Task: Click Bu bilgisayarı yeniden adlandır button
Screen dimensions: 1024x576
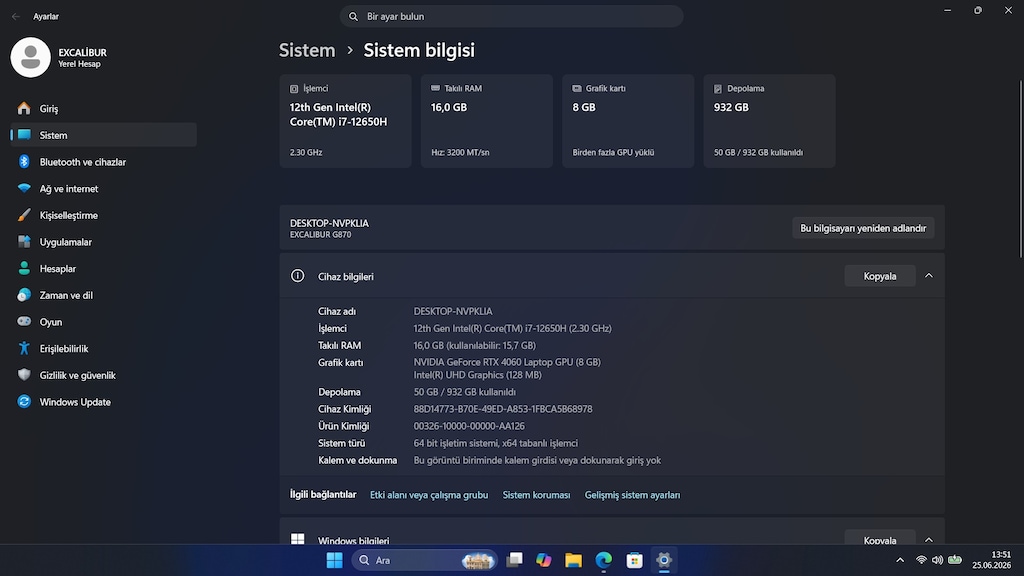Action: [x=863, y=228]
